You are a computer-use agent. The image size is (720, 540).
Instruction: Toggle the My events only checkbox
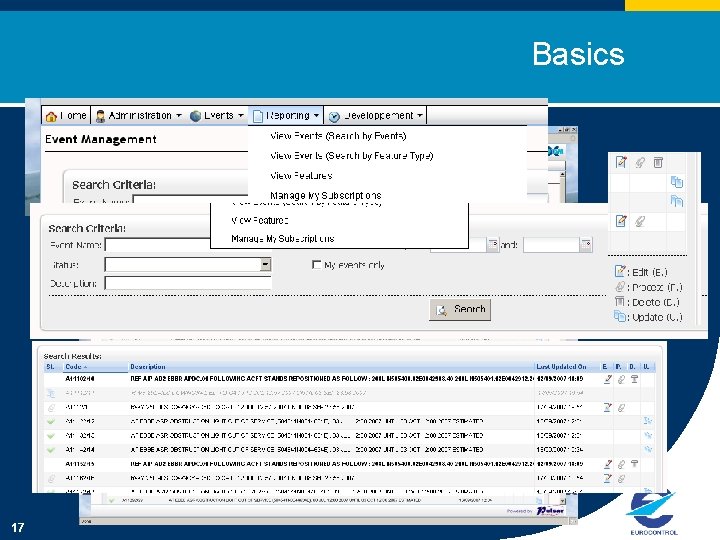point(316,265)
